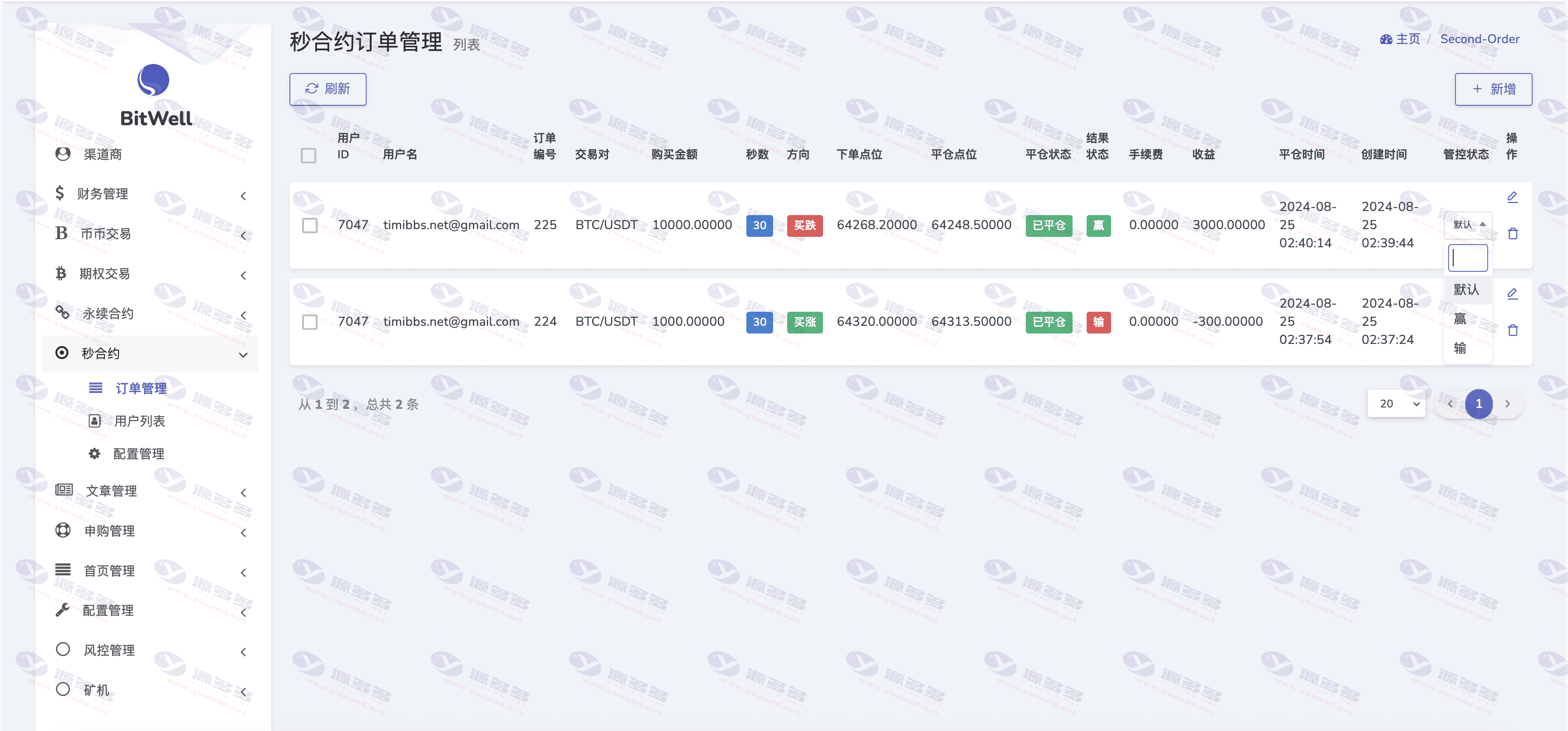The width and height of the screenshot is (1568, 731).
Task: Click the 渠道商 user icon in sidebar
Action: click(63, 154)
